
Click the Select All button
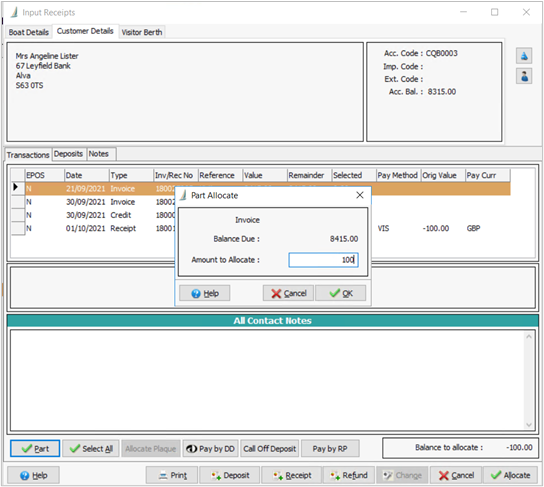[91, 448]
